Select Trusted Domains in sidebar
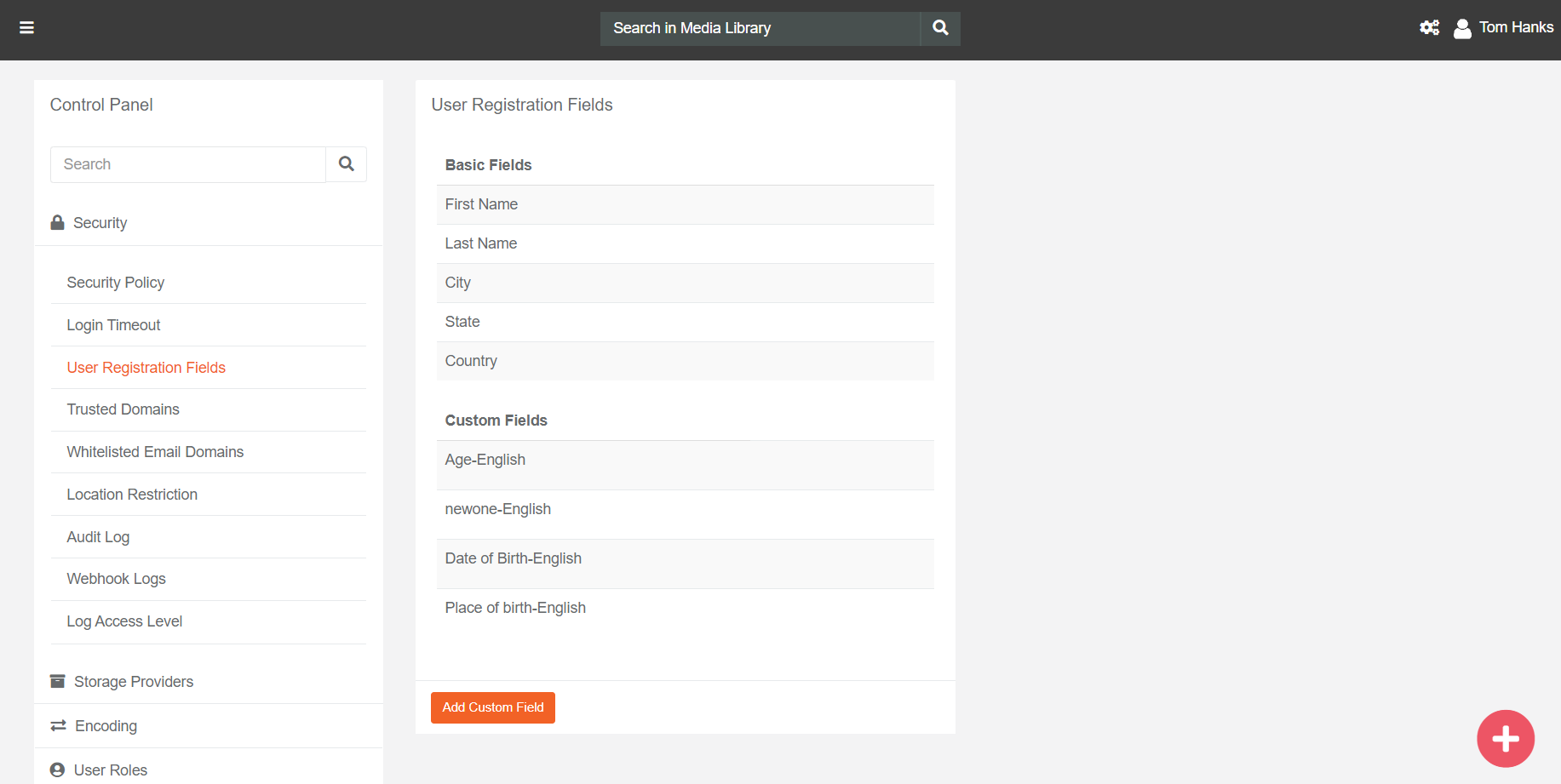 [123, 409]
